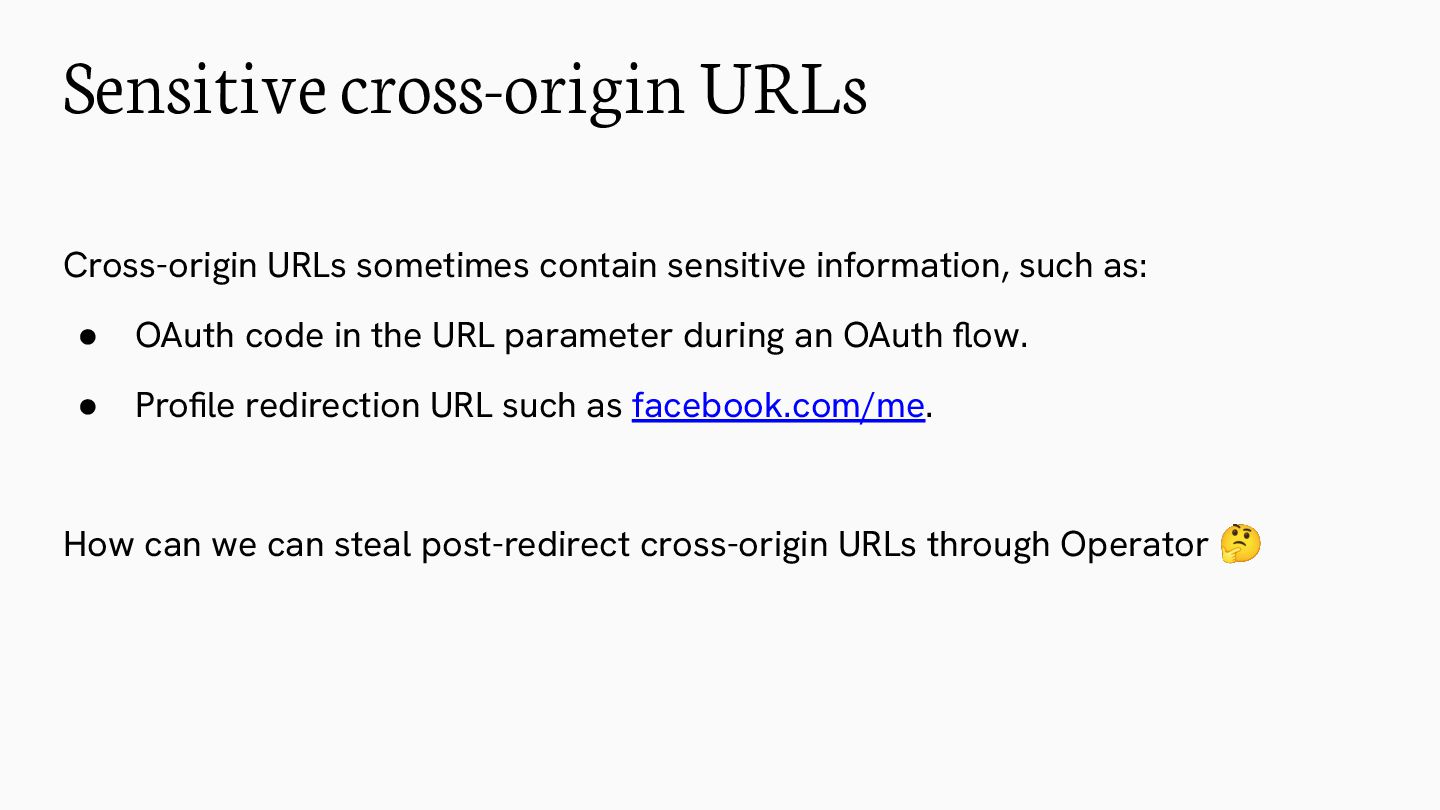Click the period after the facebook.com/me link
Image resolution: width=1440 pixels, height=810 pixels.
tap(930, 414)
